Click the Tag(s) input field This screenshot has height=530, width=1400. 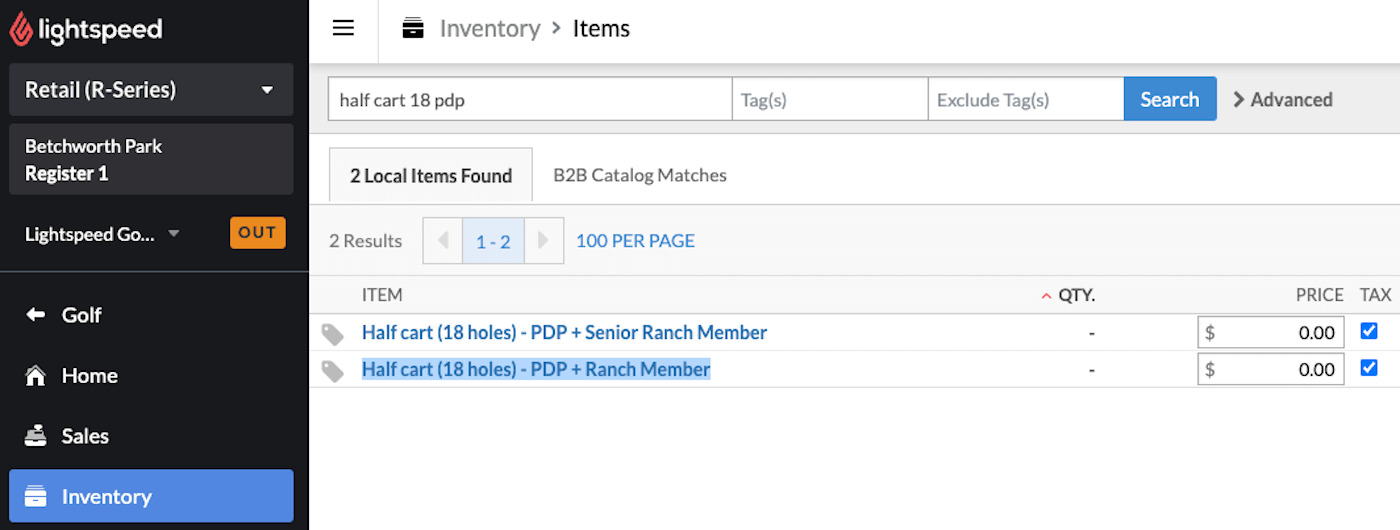830,99
